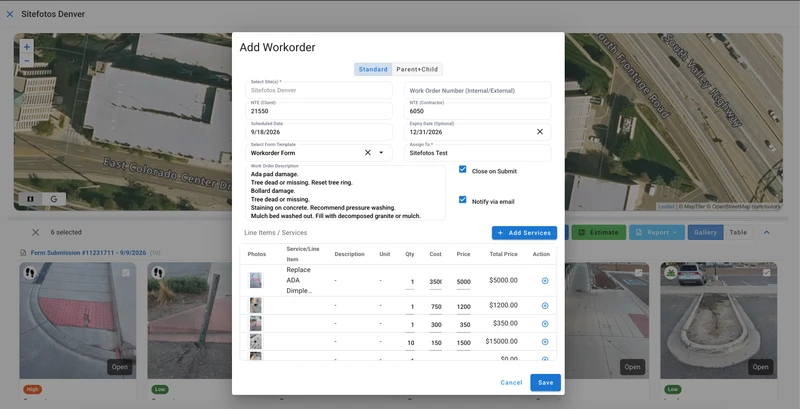Clear the Workorder Form template selection
The height and width of the screenshot is (409, 800).
[367, 152]
